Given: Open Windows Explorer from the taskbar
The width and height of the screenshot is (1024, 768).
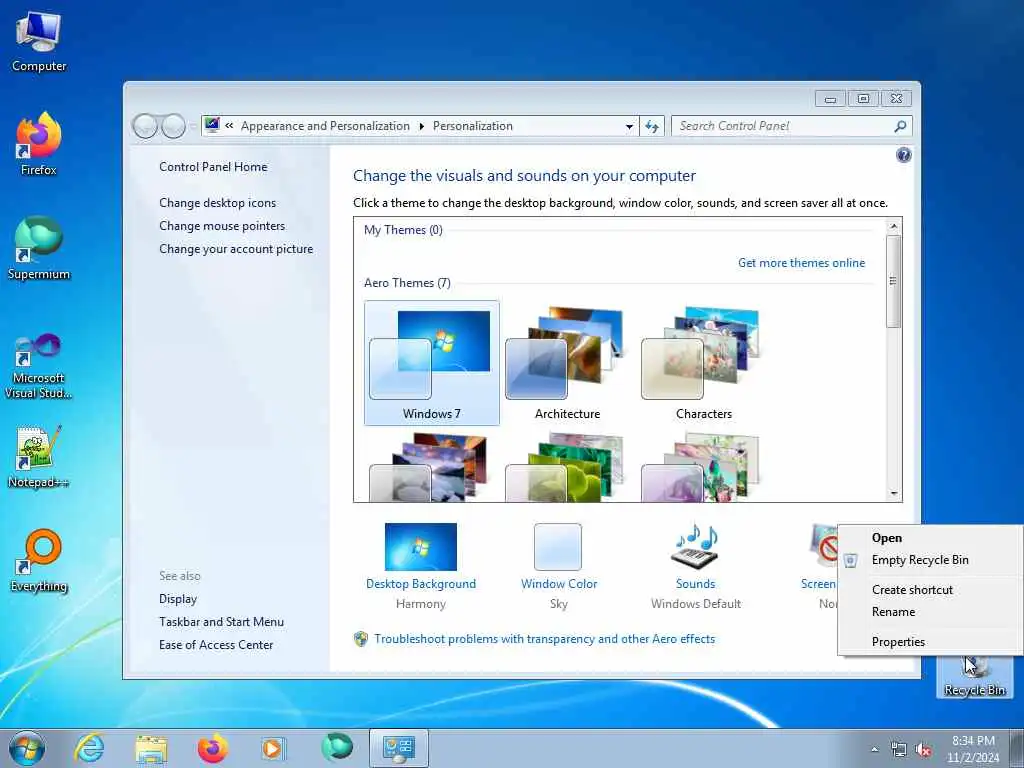Looking at the screenshot, I should click(x=151, y=748).
